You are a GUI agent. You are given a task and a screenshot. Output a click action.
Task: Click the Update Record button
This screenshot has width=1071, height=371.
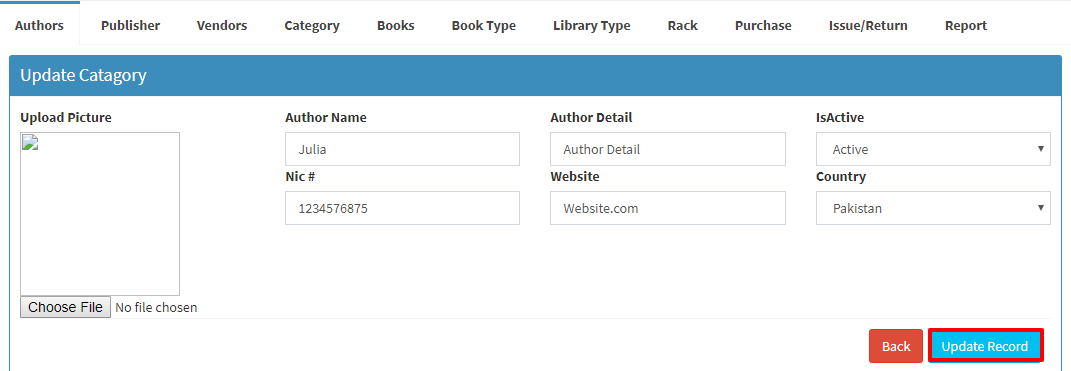click(x=985, y=346)
